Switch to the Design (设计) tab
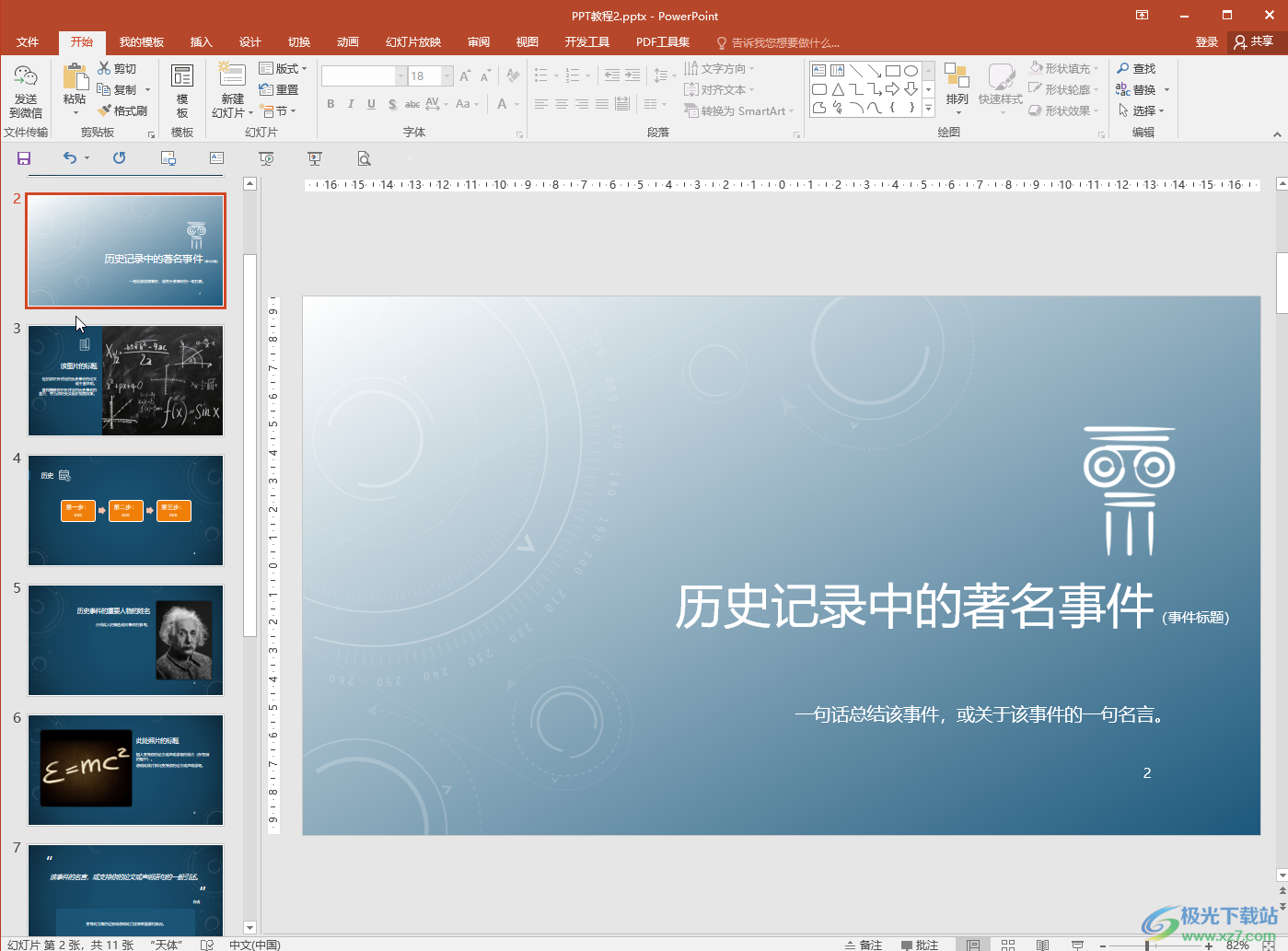 pyautogui.click(x=249, y=42)
